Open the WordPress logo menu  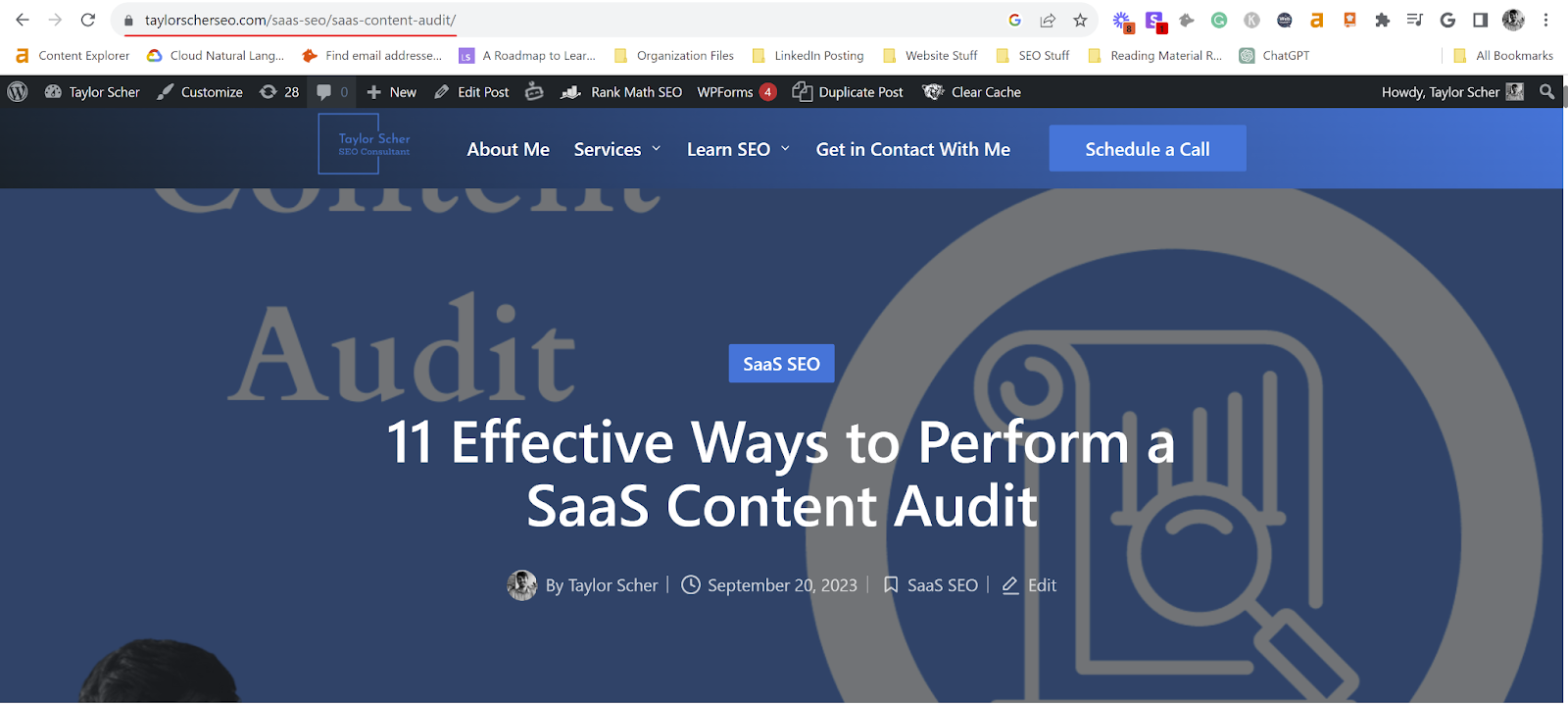pos(18,92)
